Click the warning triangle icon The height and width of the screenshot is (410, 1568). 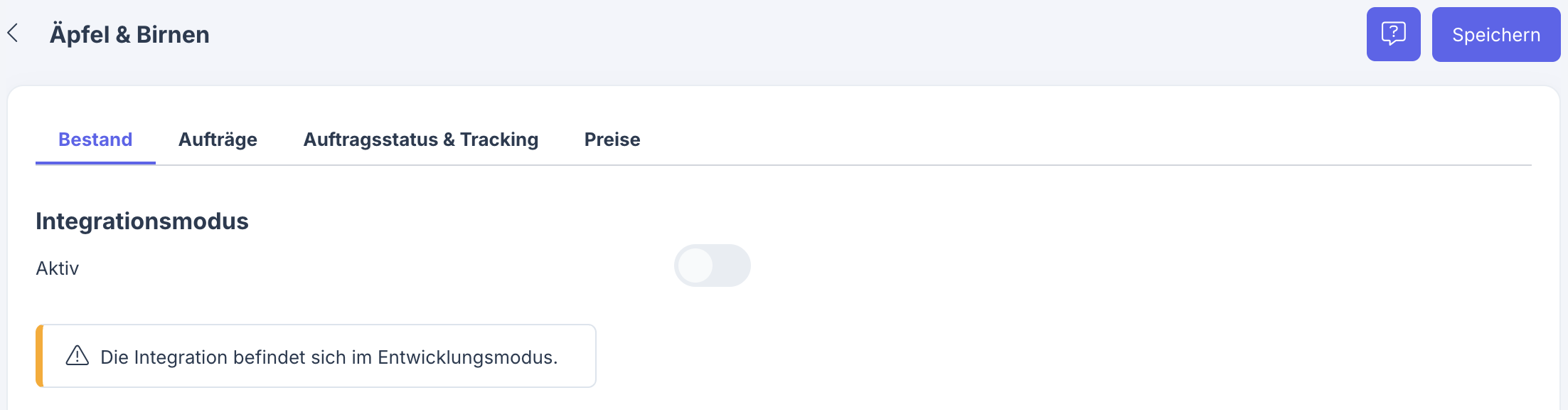76,356
